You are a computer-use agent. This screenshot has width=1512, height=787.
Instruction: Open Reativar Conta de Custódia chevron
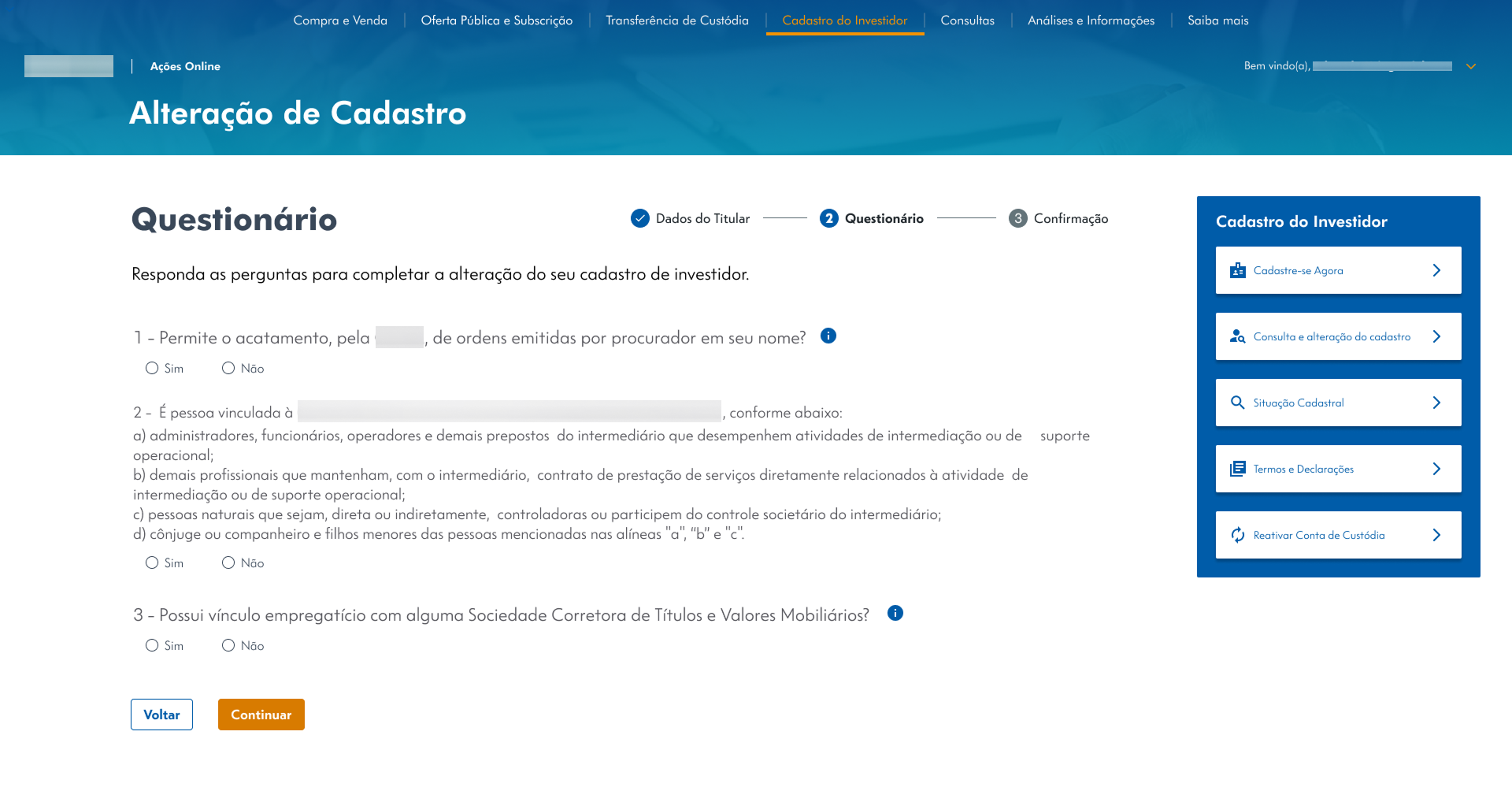(x=1436, y=535)
